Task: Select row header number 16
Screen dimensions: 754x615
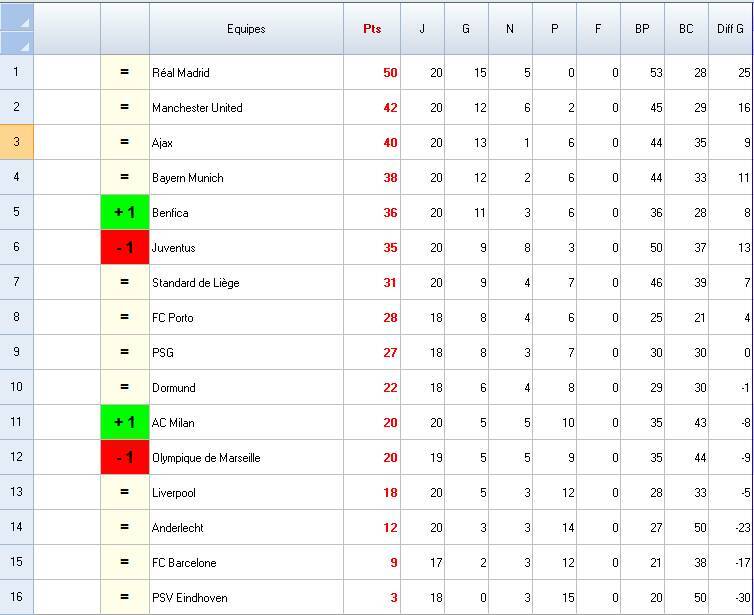Action: pos(17,597)
